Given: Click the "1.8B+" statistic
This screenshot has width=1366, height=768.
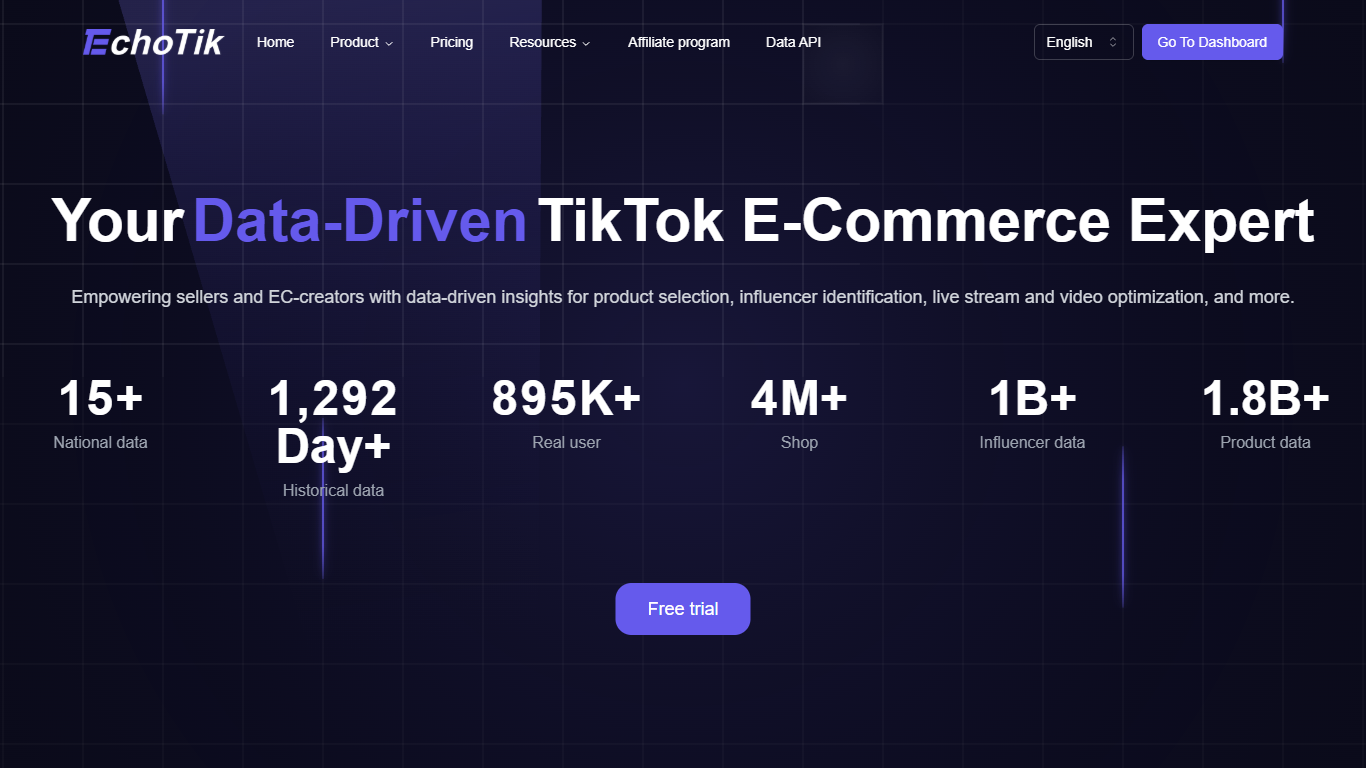Looking at the screenshot, I should 1265,398.
